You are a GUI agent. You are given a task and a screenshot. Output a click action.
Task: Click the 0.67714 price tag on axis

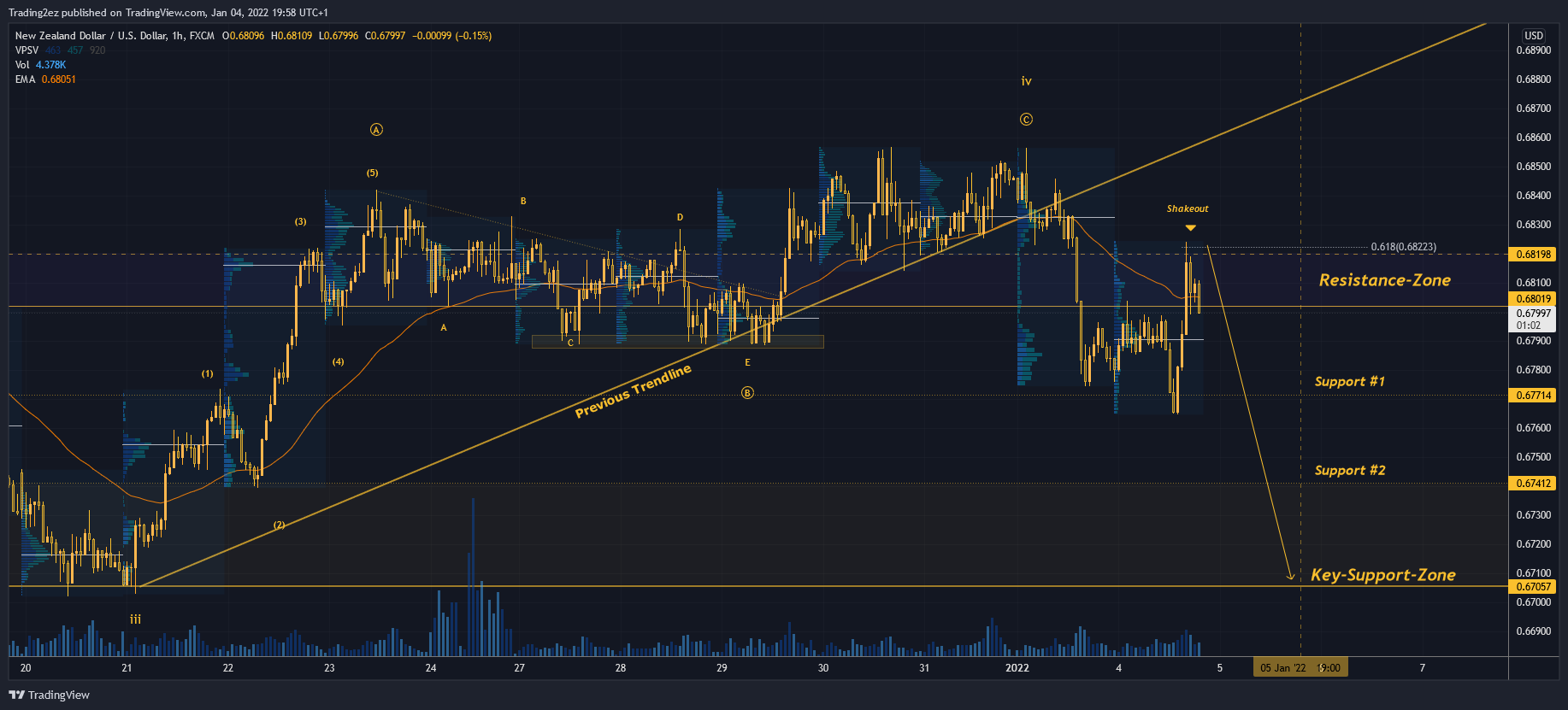coord(1533,396)
